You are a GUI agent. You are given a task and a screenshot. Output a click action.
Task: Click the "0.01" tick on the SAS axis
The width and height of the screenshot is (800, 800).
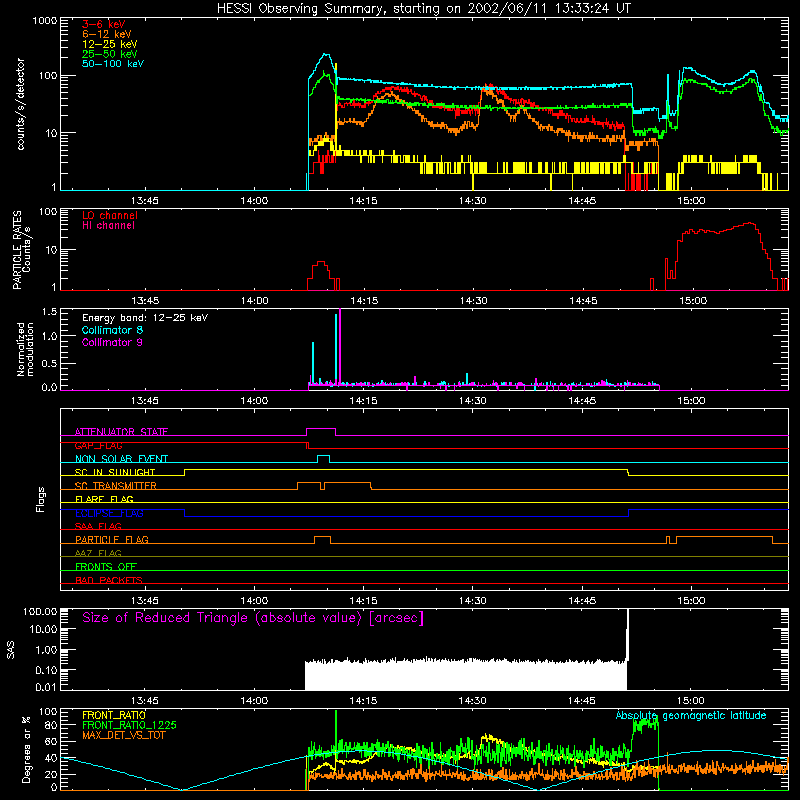(46, 687)
